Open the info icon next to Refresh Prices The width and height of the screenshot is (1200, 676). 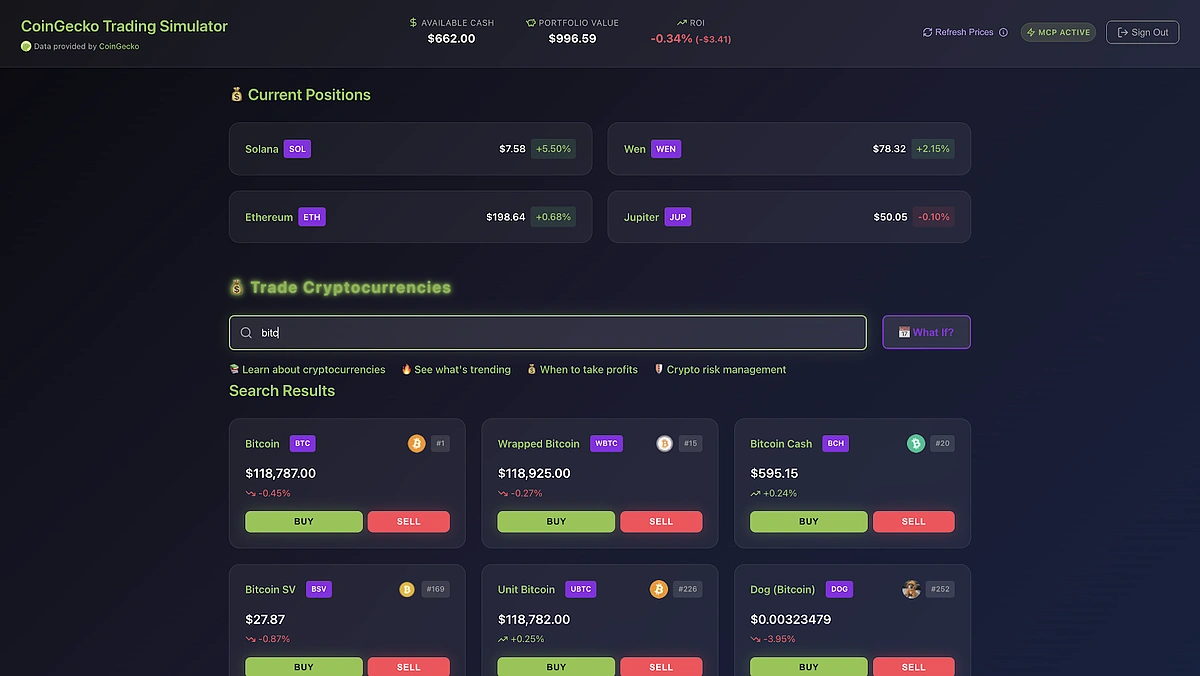tap(1003, 31)
